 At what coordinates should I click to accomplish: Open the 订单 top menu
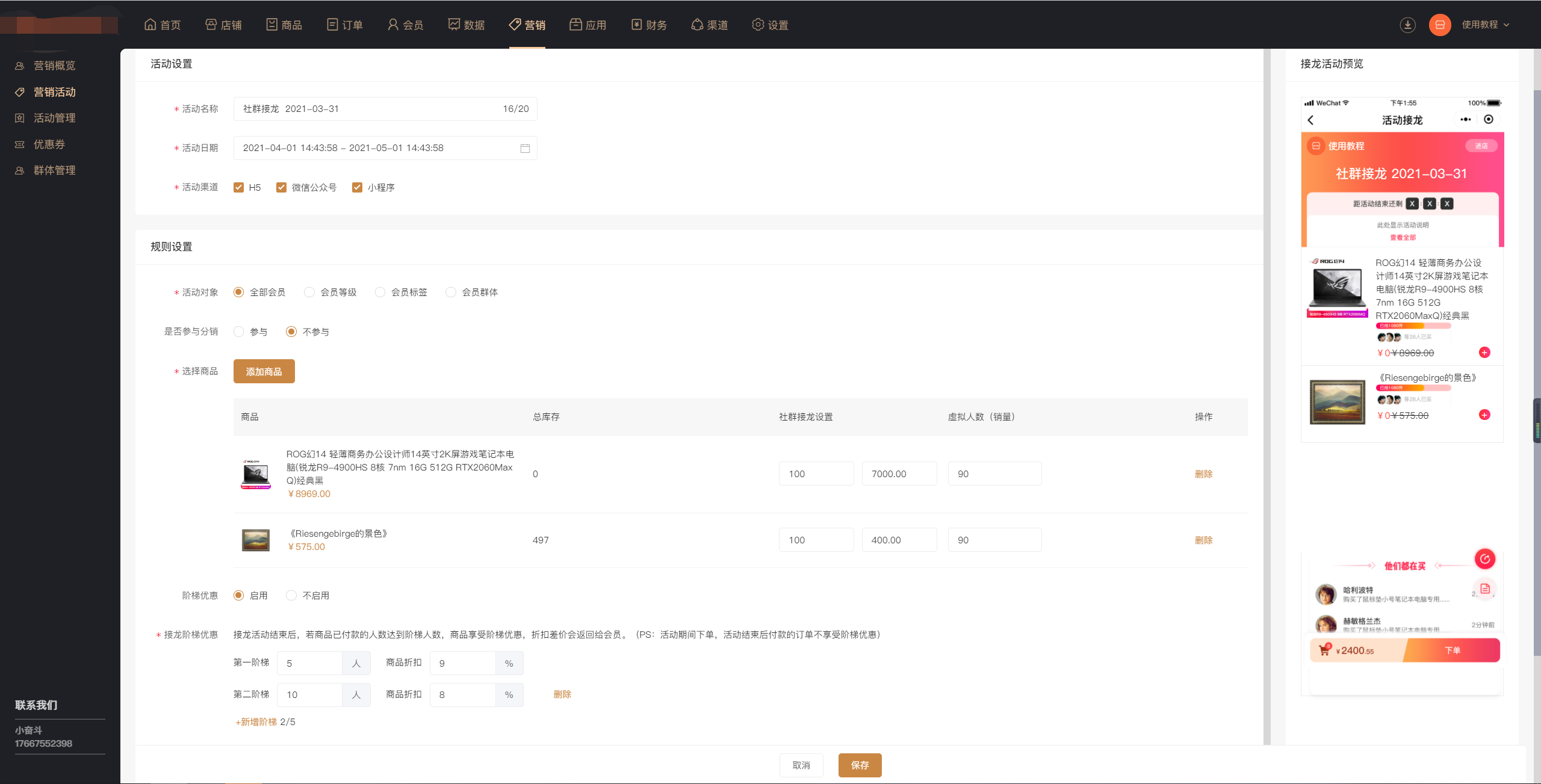tap(345, 25)
